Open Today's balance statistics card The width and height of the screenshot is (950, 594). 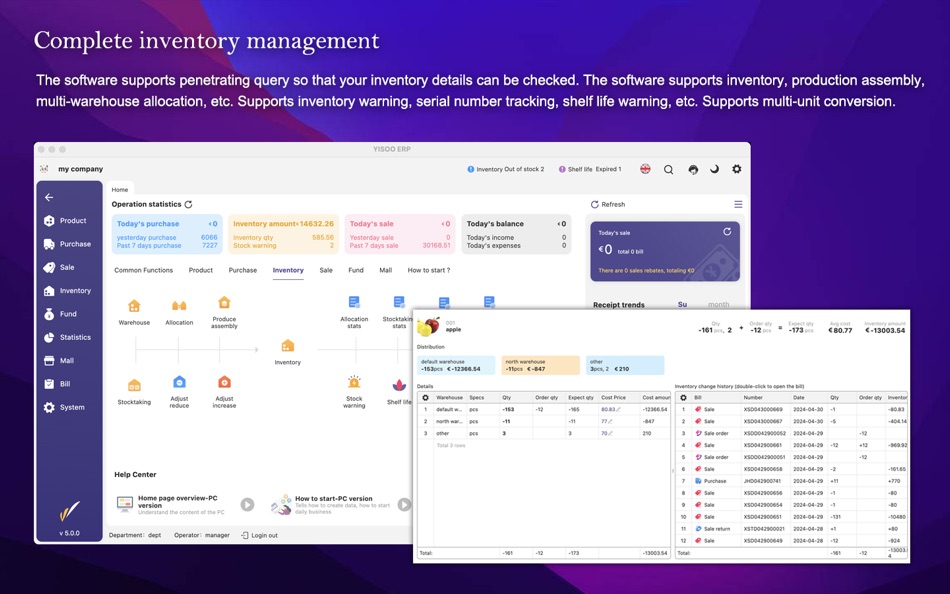pos(516,234)
